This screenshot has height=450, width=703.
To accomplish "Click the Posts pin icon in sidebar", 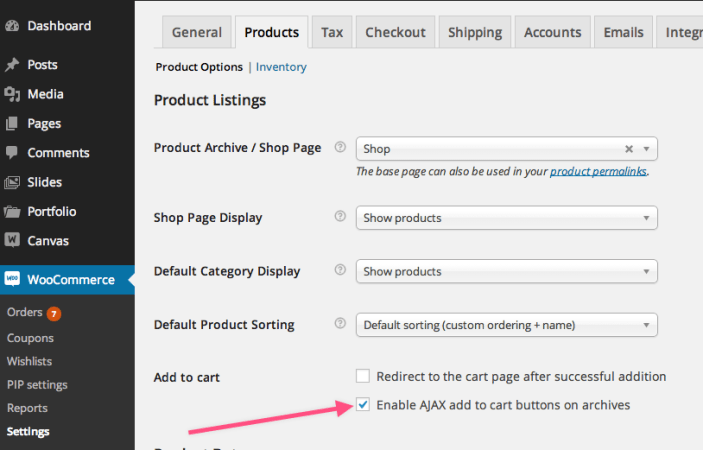I will [12, 65].
